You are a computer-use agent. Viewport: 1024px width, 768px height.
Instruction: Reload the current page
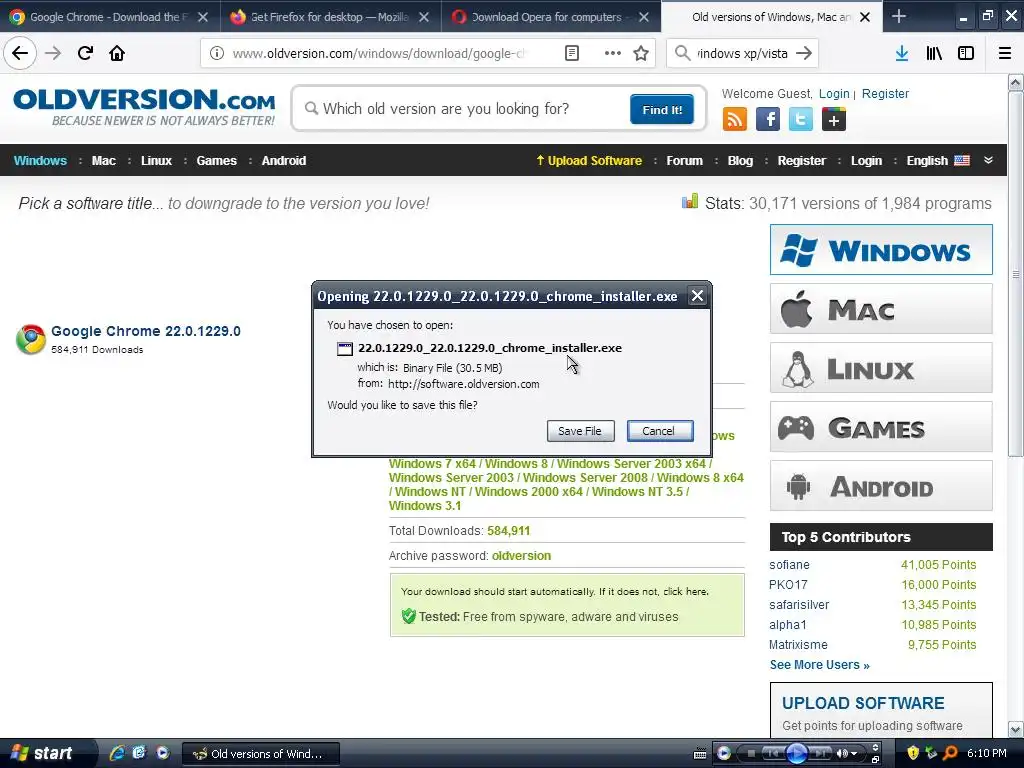point(85,53)
